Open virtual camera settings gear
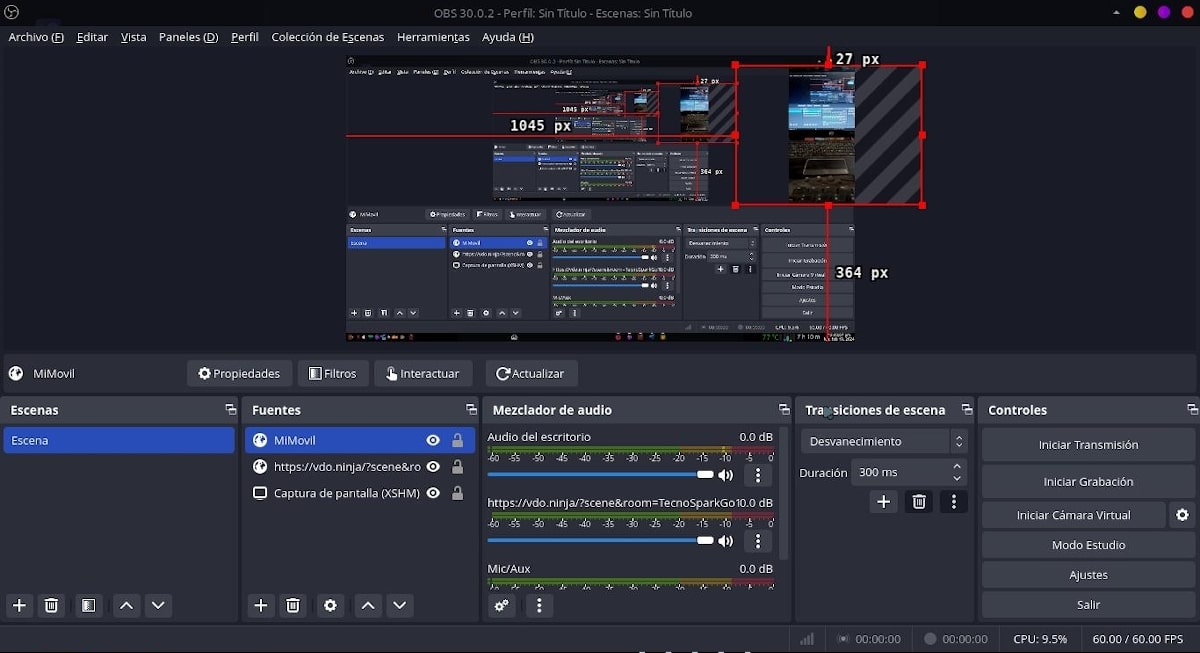Screen dimensions: 1200x653 pos(1182,515)
